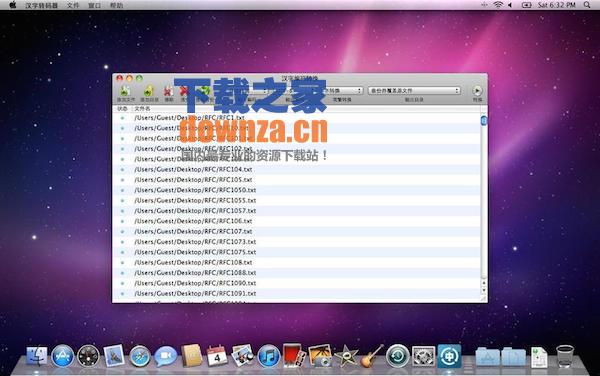
Task: Open Finder from the Dock
Action: (37, 356)
